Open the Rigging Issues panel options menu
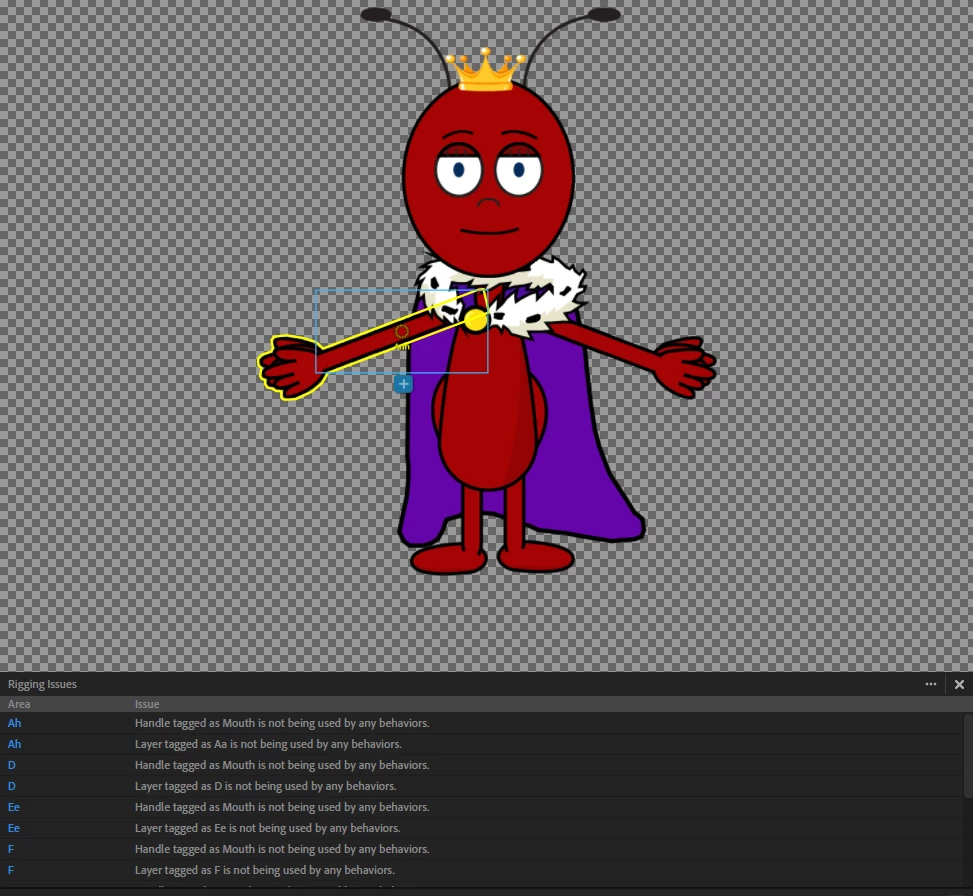973x896 pixels. point(931,684)
